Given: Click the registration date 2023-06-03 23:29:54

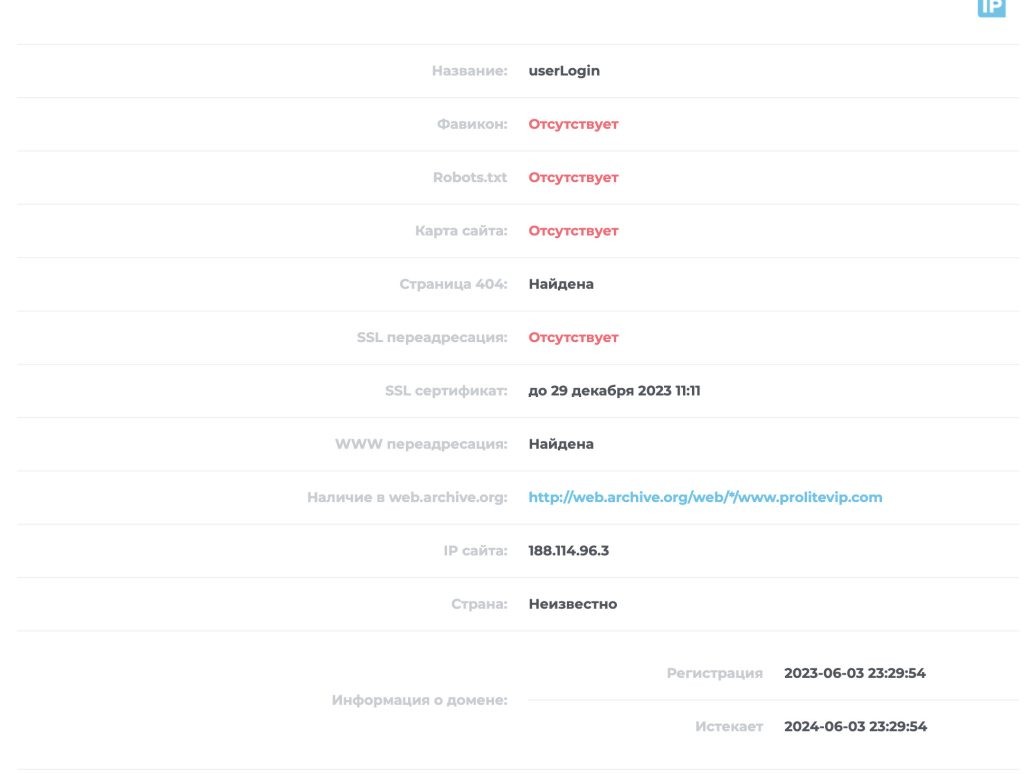Looking at the screenshot, I should pyautogui.click(x=854, y=673).
